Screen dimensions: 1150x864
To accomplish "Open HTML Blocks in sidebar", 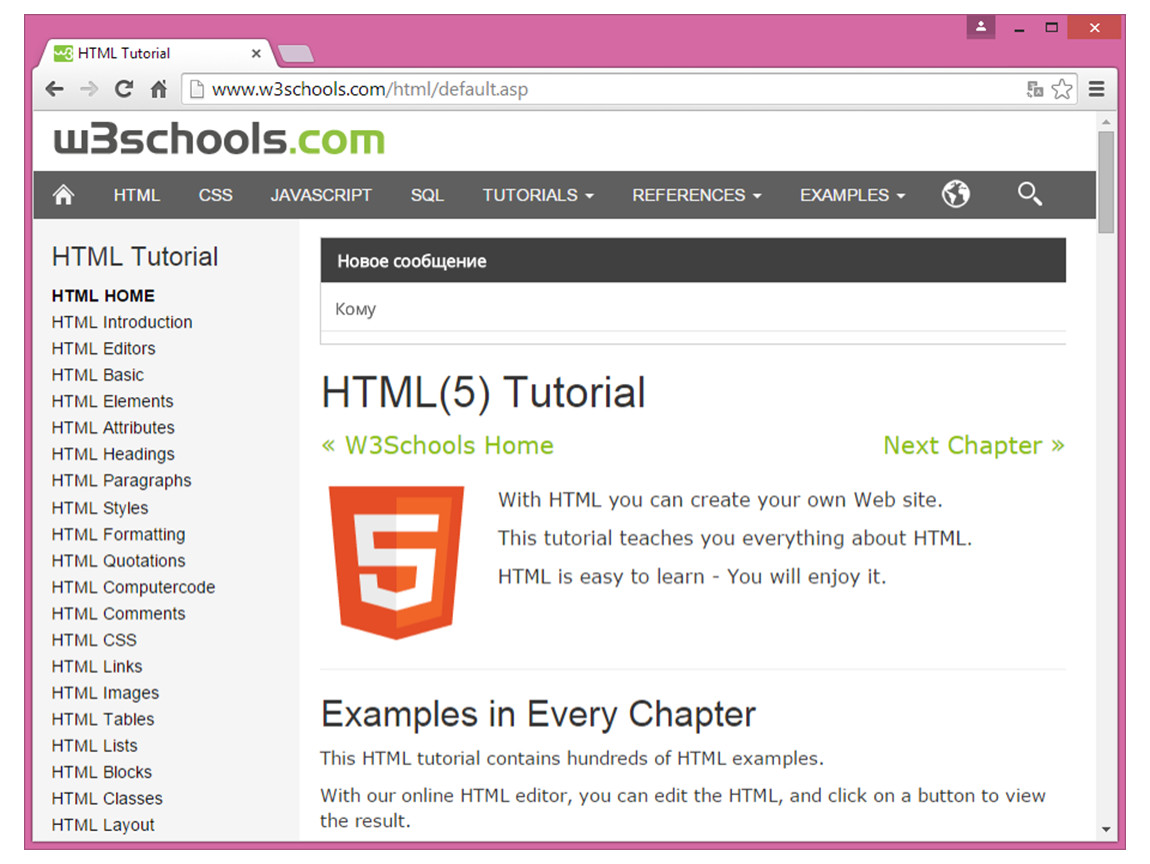I will (102, 772).
